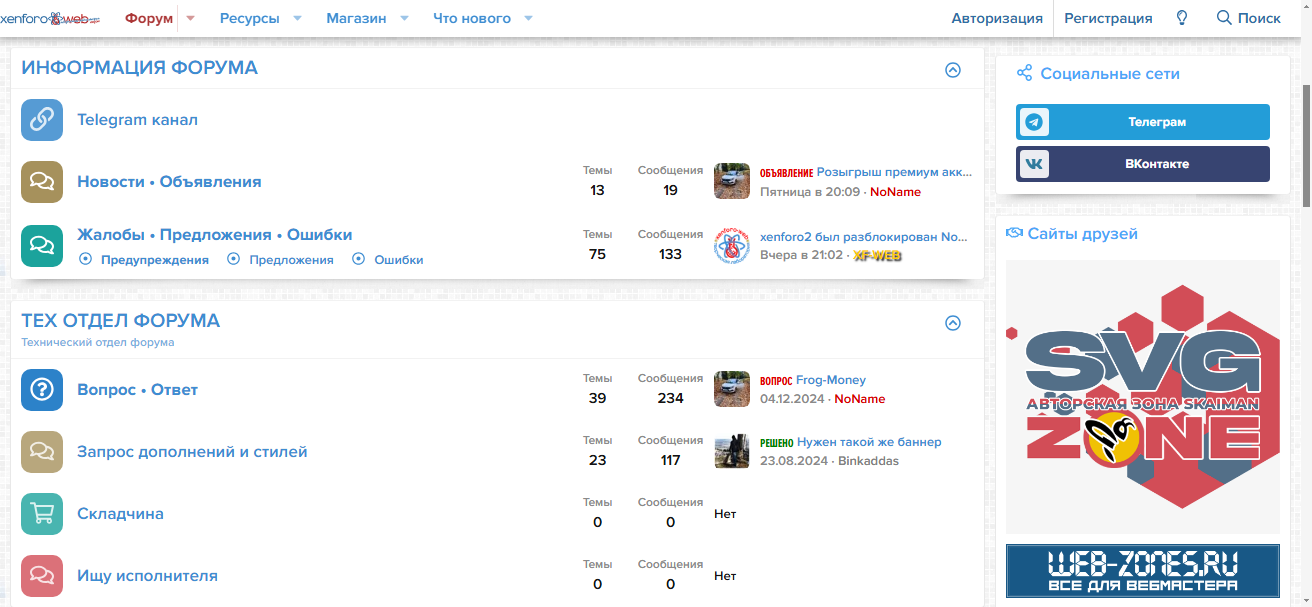Go to the Регистрация page
This screenshot has height=607, width=1312.
click(1108, 18)
